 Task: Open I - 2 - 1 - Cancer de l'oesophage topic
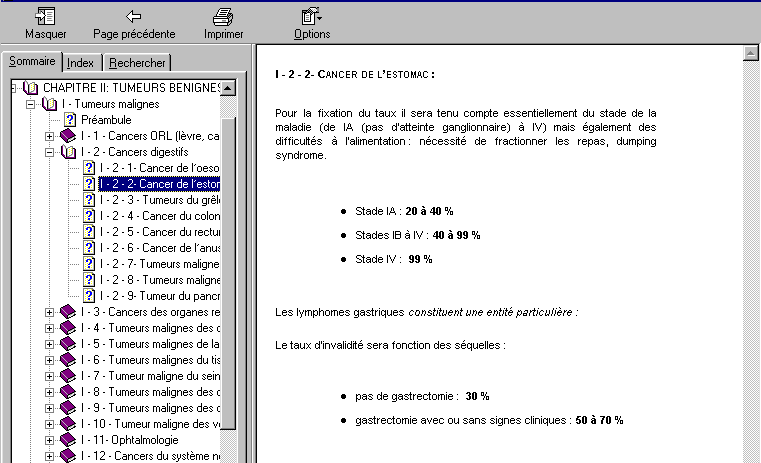[159, 168]
